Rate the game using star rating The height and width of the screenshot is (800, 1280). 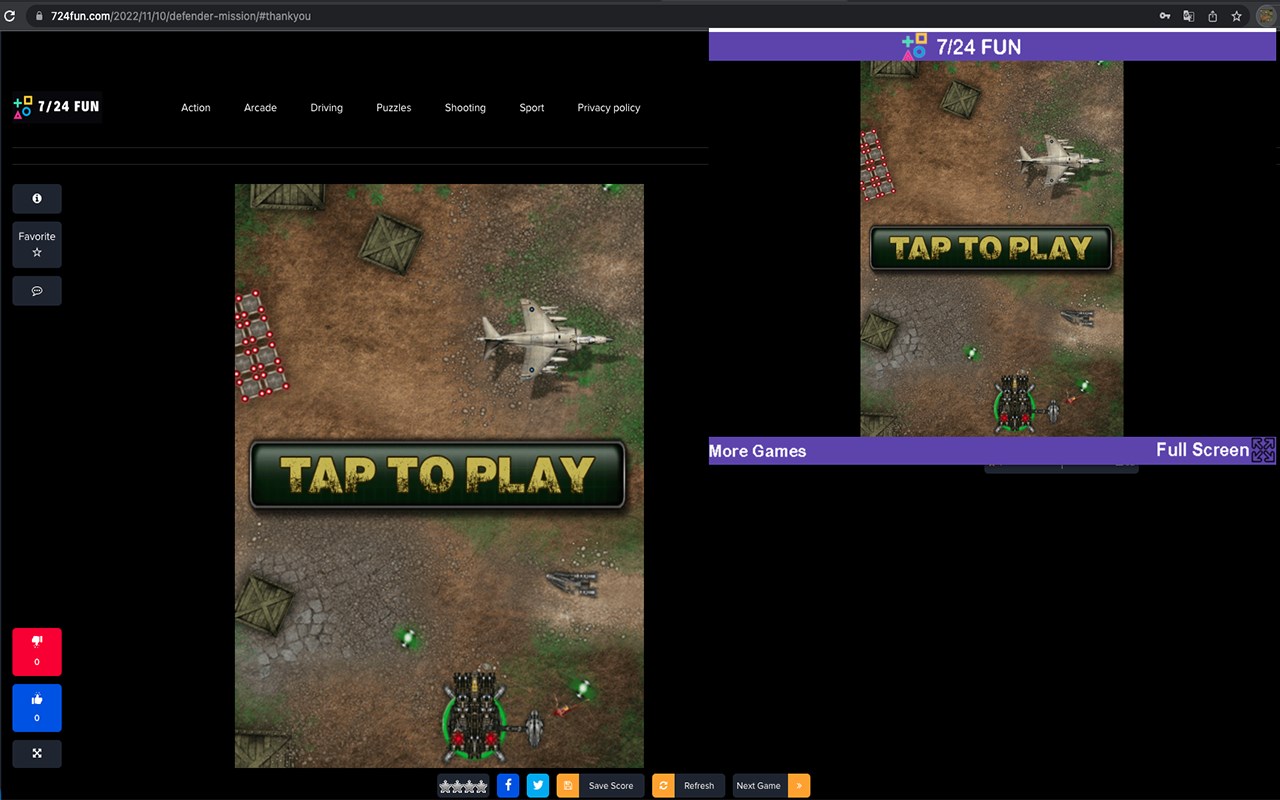463,786
